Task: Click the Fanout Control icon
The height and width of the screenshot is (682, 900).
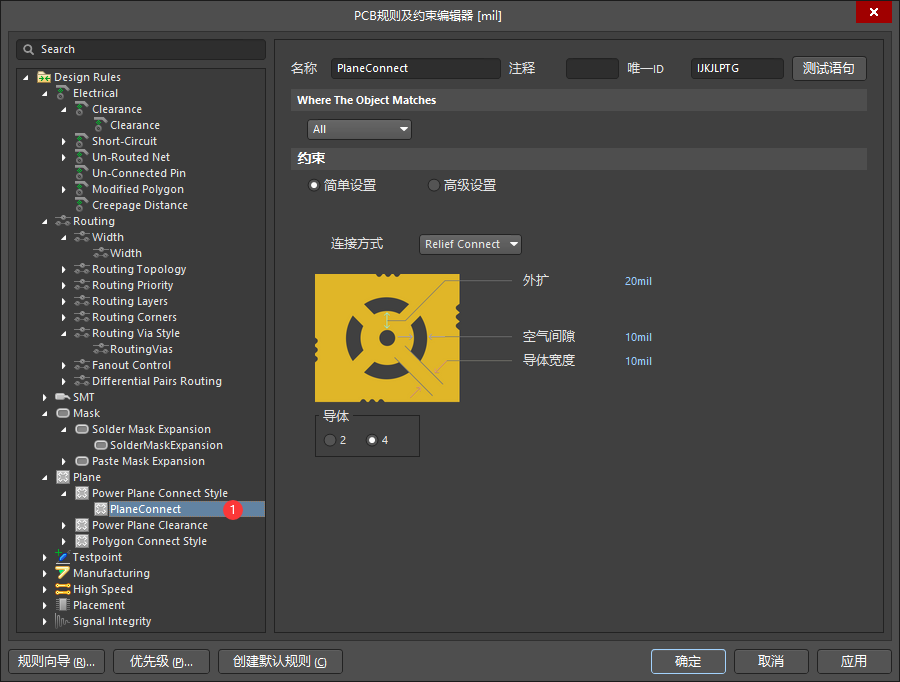Action: 82,365
